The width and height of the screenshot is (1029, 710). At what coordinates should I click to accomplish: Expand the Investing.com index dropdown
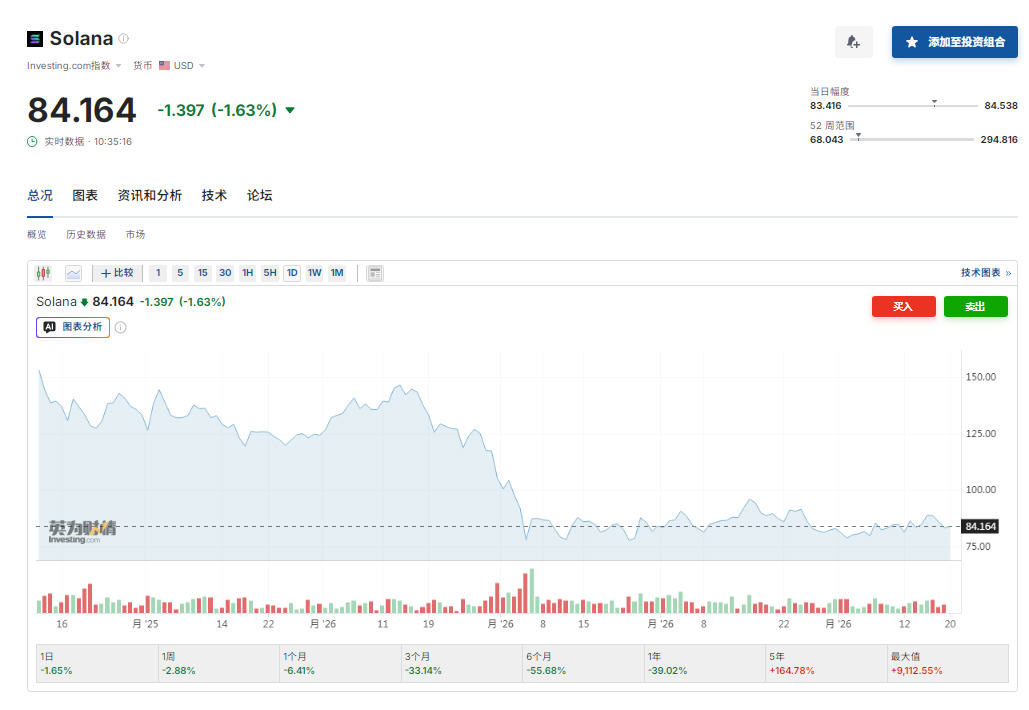point(74,66)
